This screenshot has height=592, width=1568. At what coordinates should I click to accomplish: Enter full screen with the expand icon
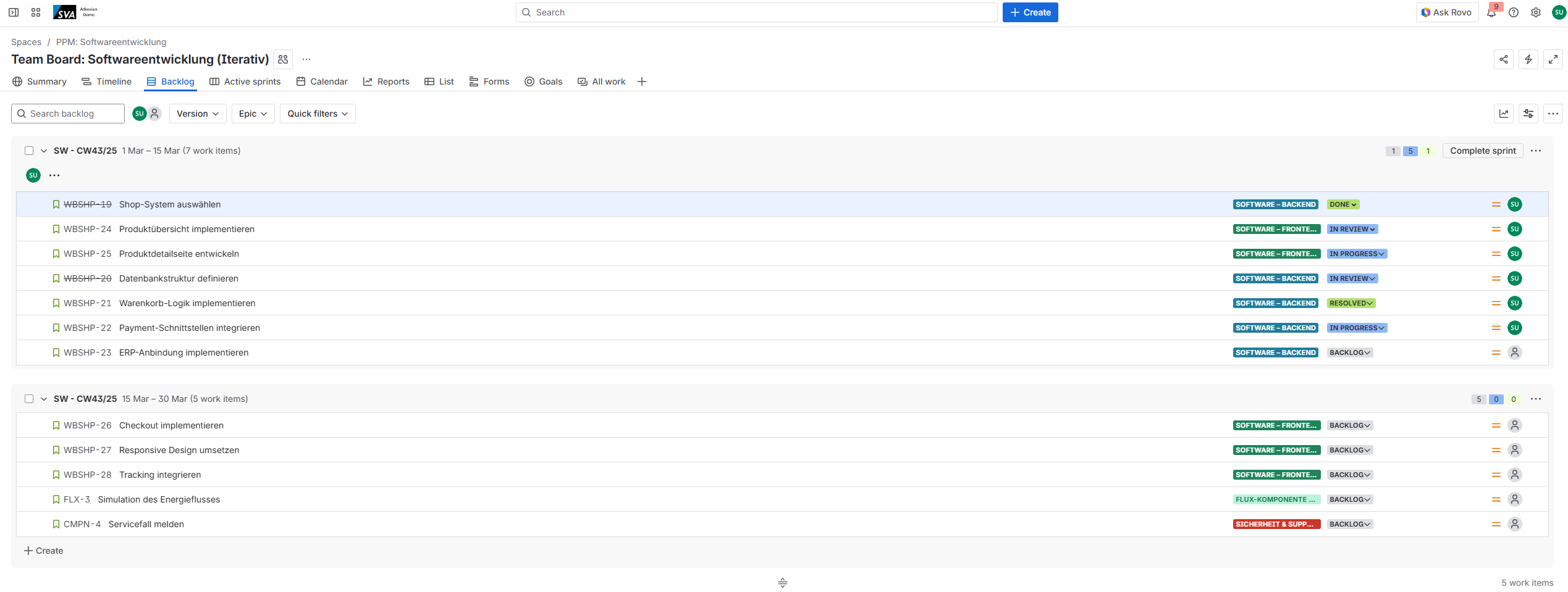(x=1553, y=59)
